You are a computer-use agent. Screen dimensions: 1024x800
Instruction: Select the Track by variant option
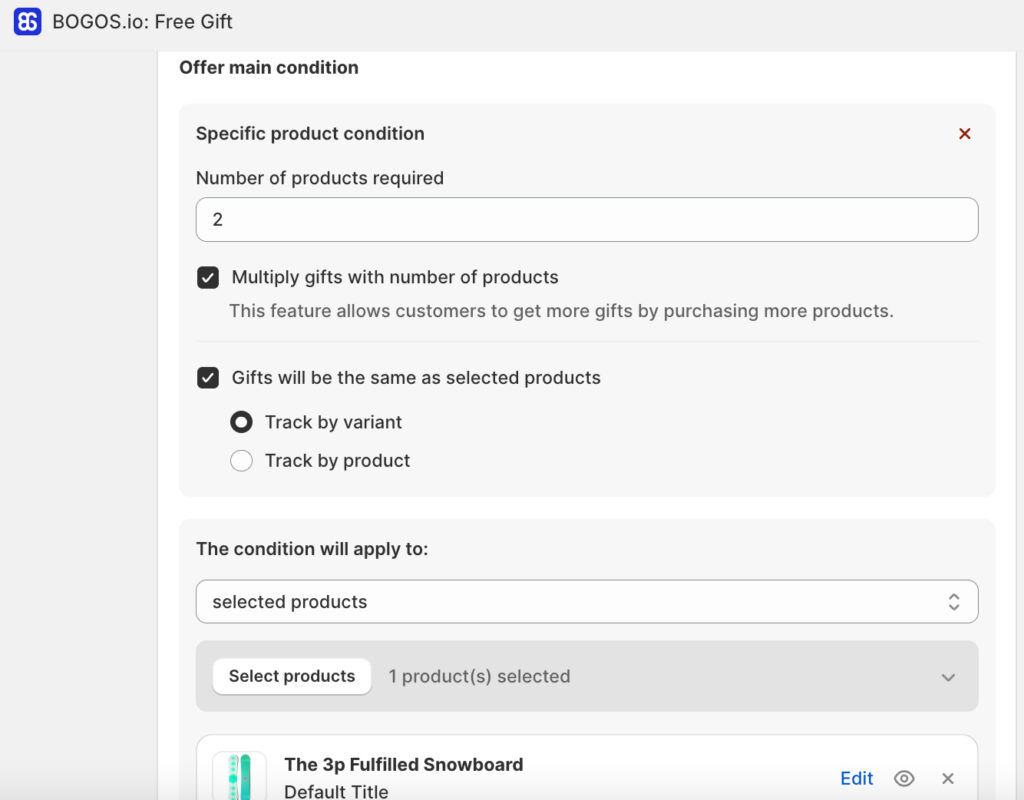(x=241, y=423)
